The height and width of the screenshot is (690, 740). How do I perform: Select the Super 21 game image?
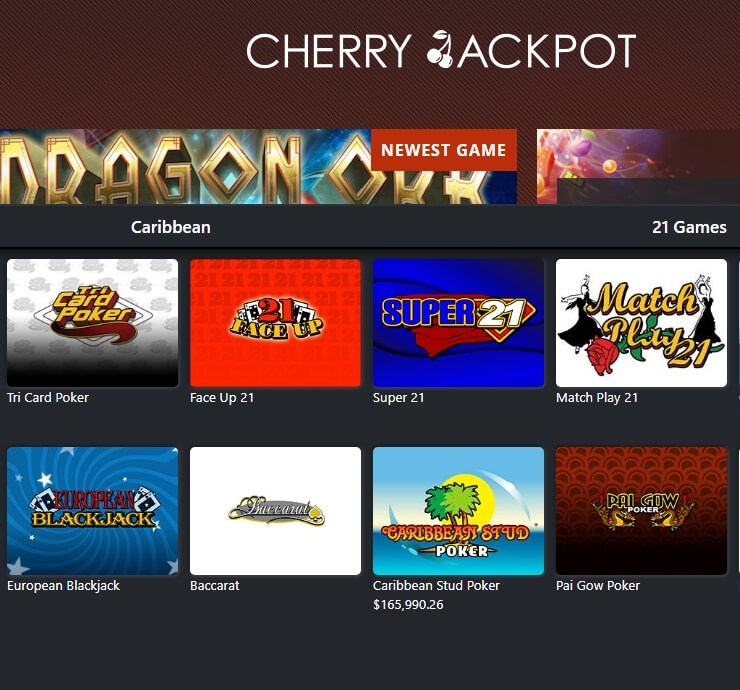458,323
